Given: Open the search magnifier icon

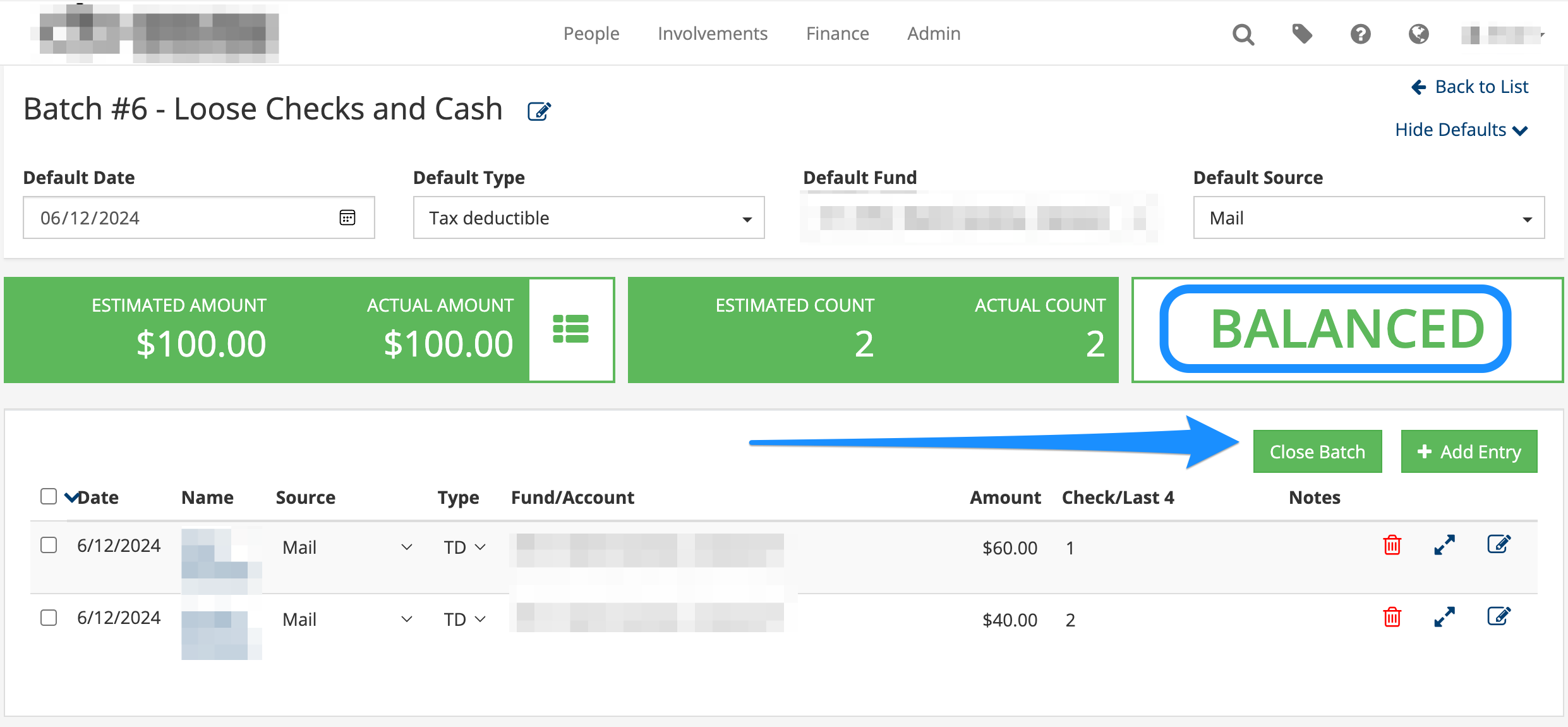Looking at the screenshot, I should pyautogui.click(x=1243, y=34).
